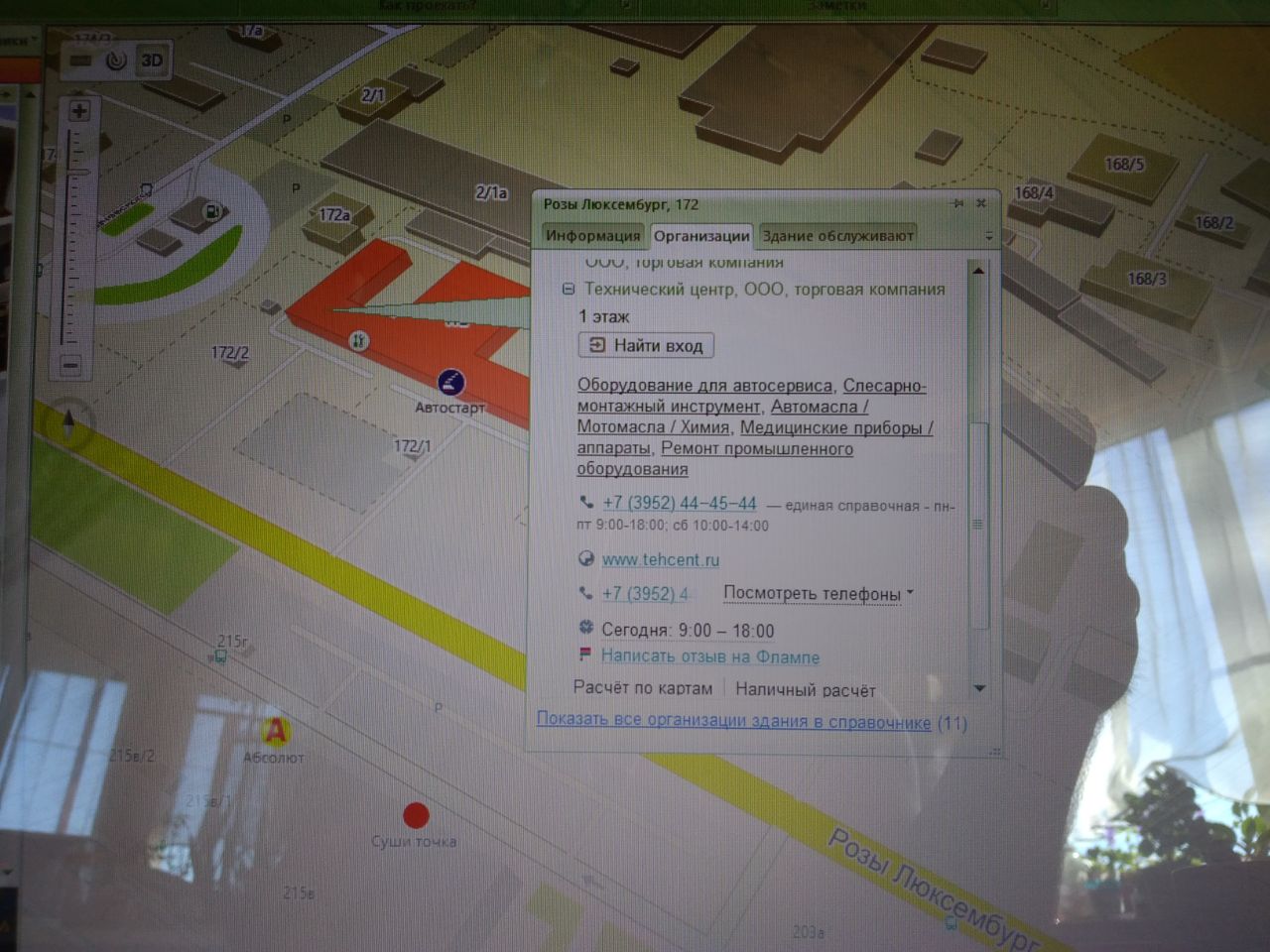Zoom out with the minus button
This screenshot has width=1270, height=952.
(70, 366)
